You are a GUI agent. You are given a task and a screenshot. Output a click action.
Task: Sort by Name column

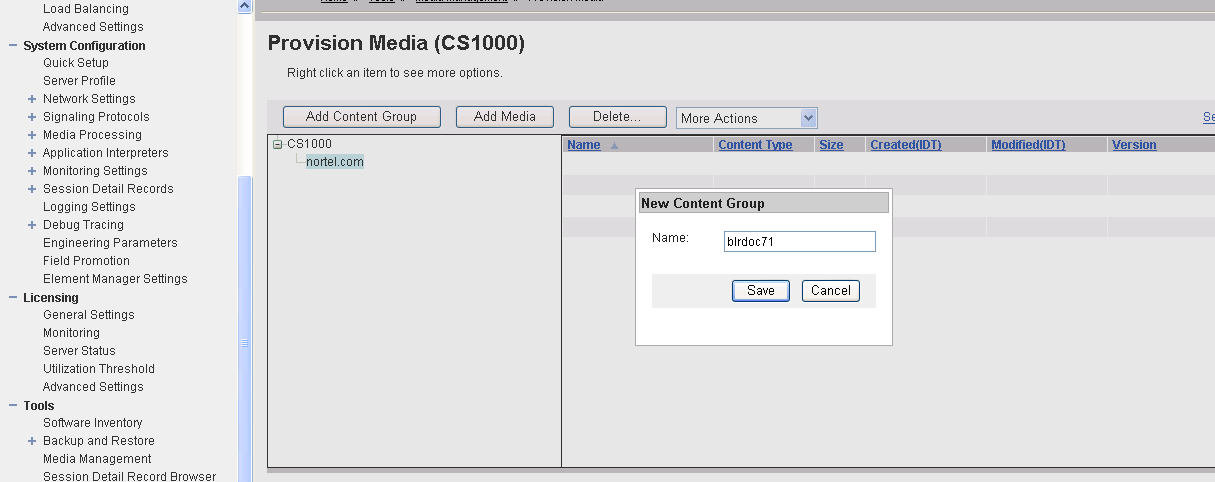[x=584, y=145]
